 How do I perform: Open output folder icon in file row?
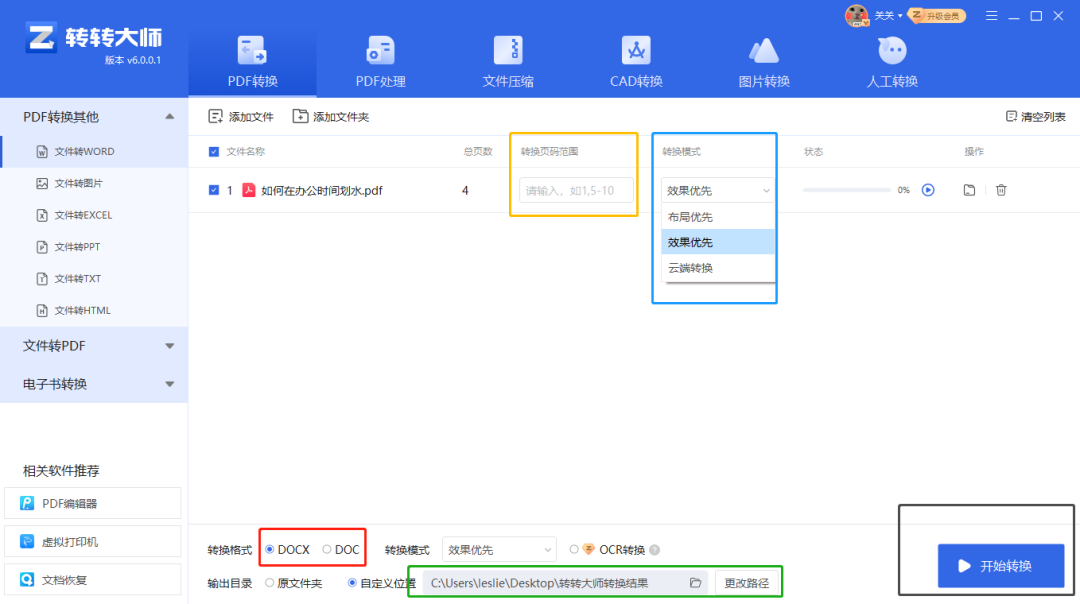(968, 189)
